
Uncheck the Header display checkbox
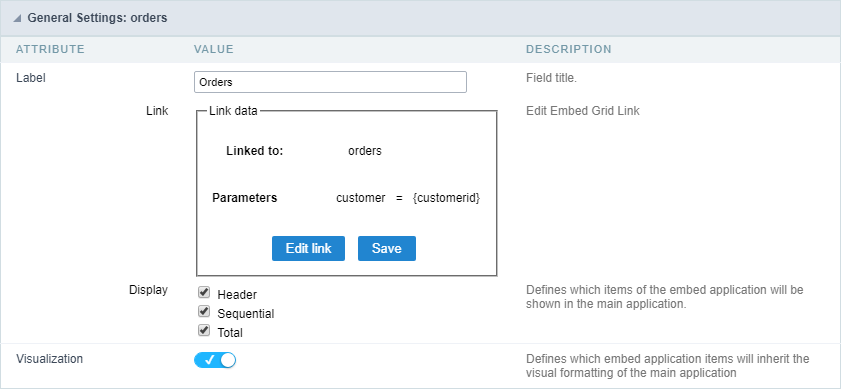tap(204, 293)
